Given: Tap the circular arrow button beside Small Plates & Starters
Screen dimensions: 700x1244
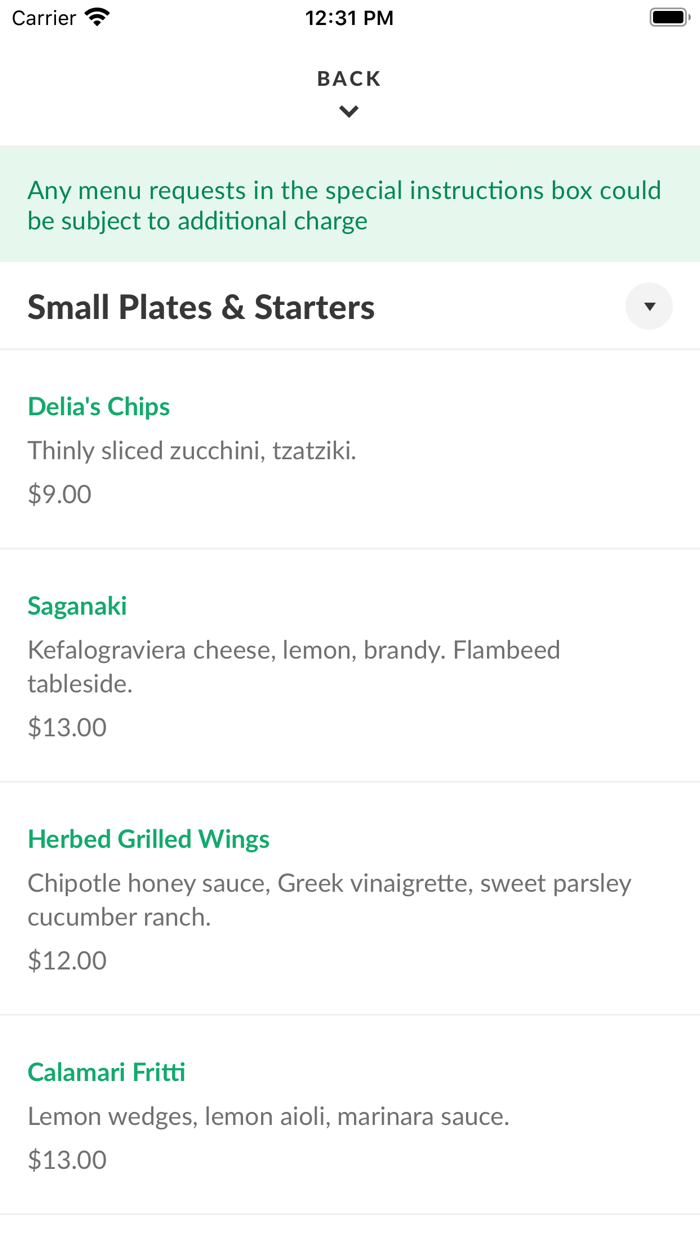Looking at the screenshot, I should coord(649,306).
